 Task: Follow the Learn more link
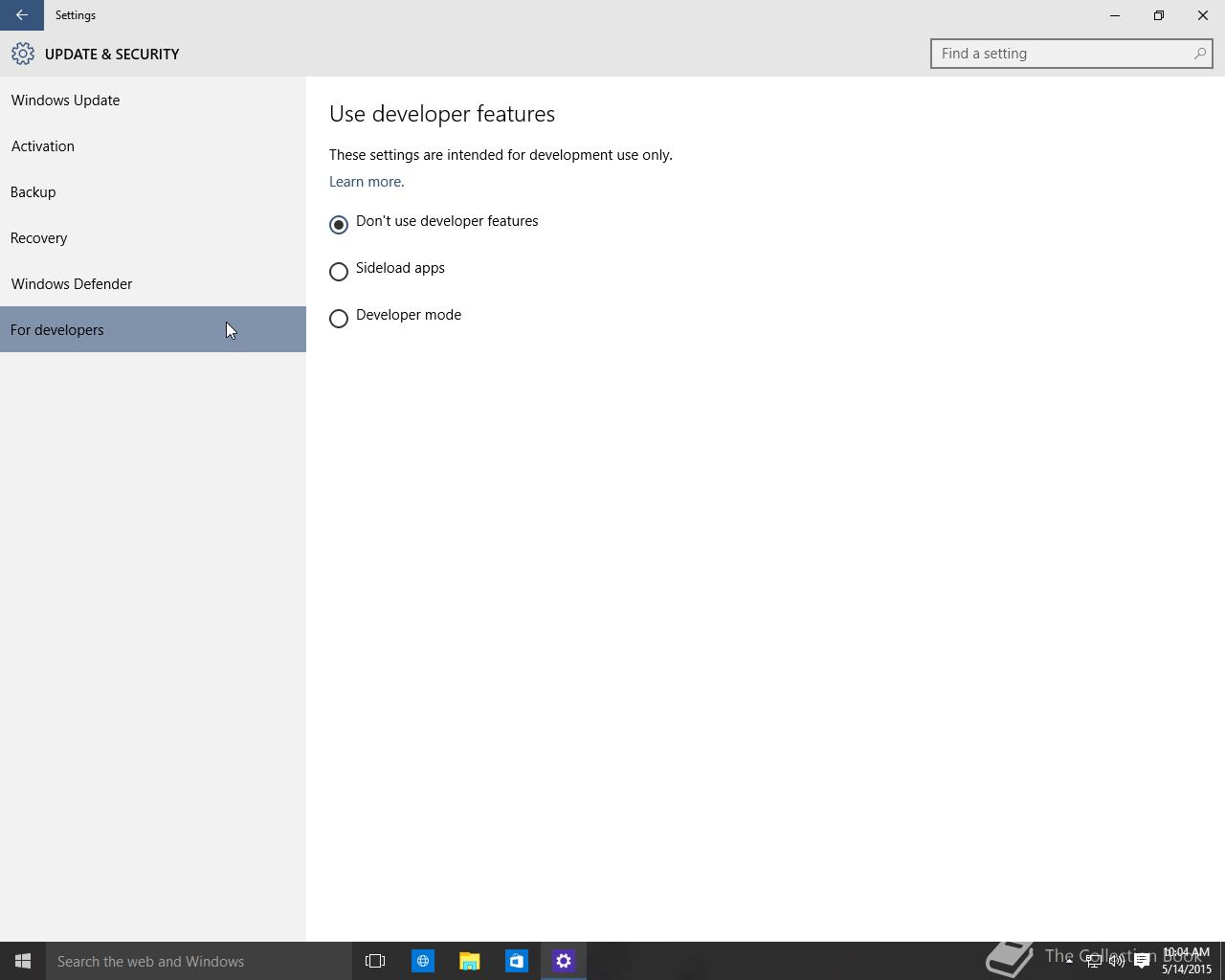[367, 182]
